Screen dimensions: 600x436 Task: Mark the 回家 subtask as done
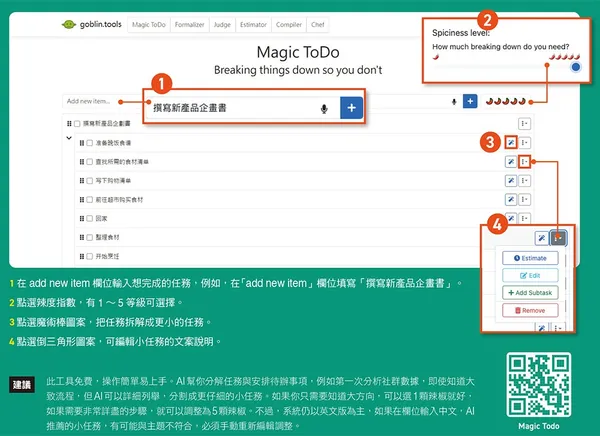coord(90,218)
